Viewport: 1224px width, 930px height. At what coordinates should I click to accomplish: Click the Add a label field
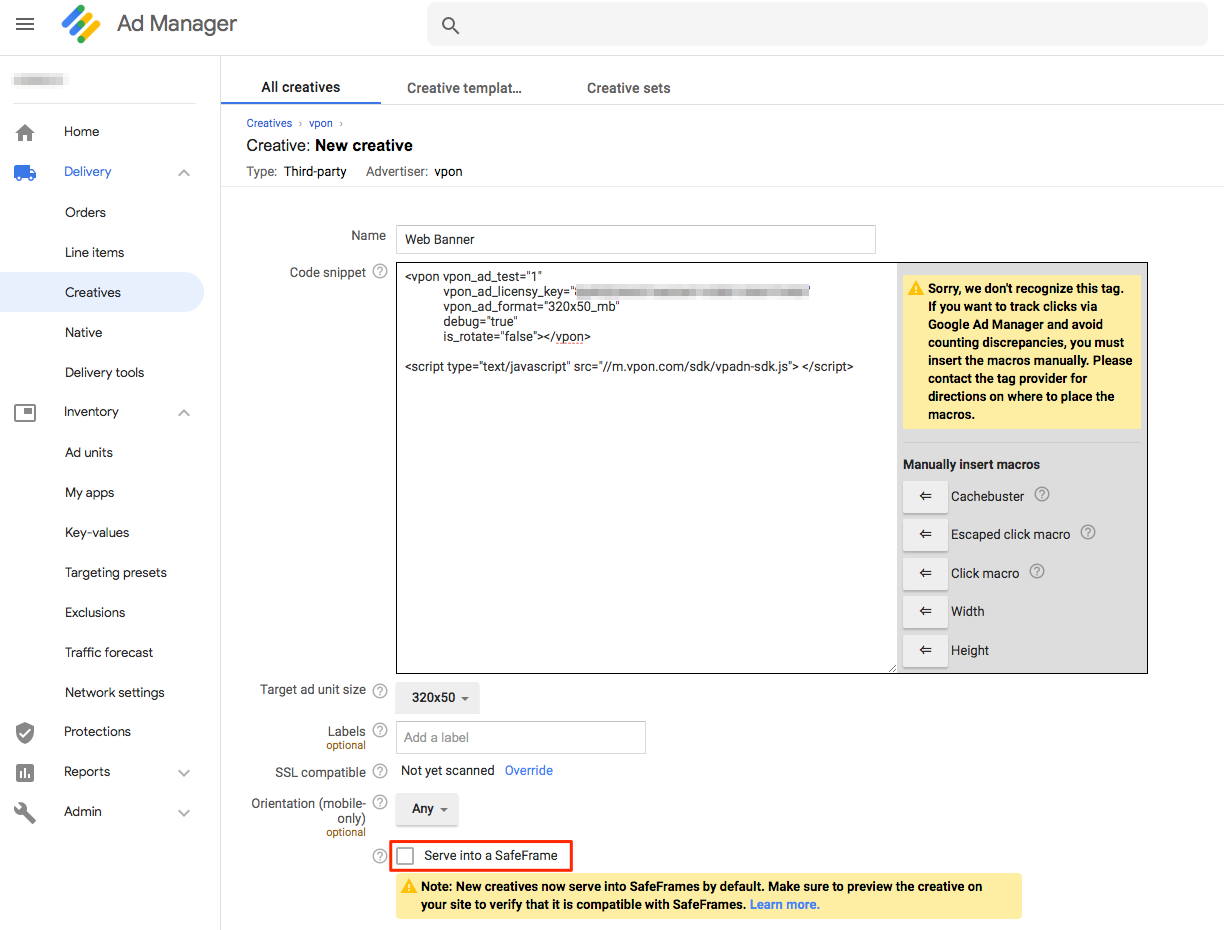tap(520, 737)
